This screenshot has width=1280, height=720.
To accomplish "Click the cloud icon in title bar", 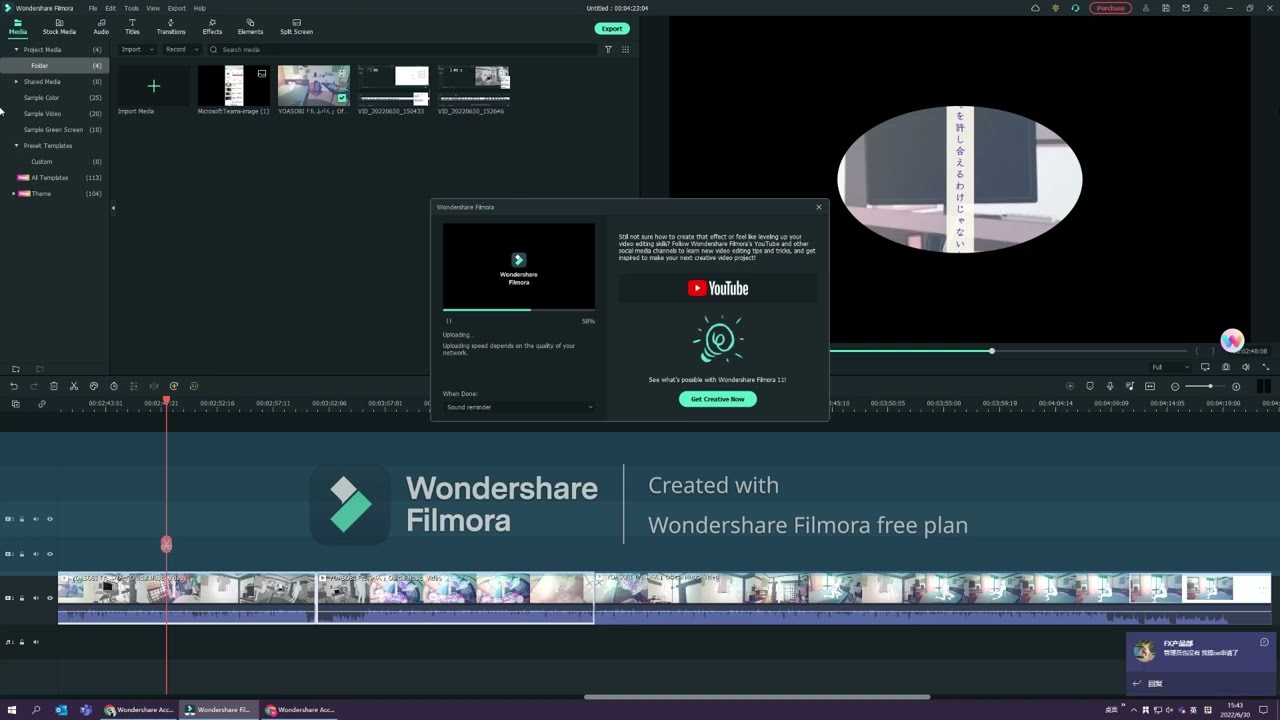I will tap(1035, 8).
